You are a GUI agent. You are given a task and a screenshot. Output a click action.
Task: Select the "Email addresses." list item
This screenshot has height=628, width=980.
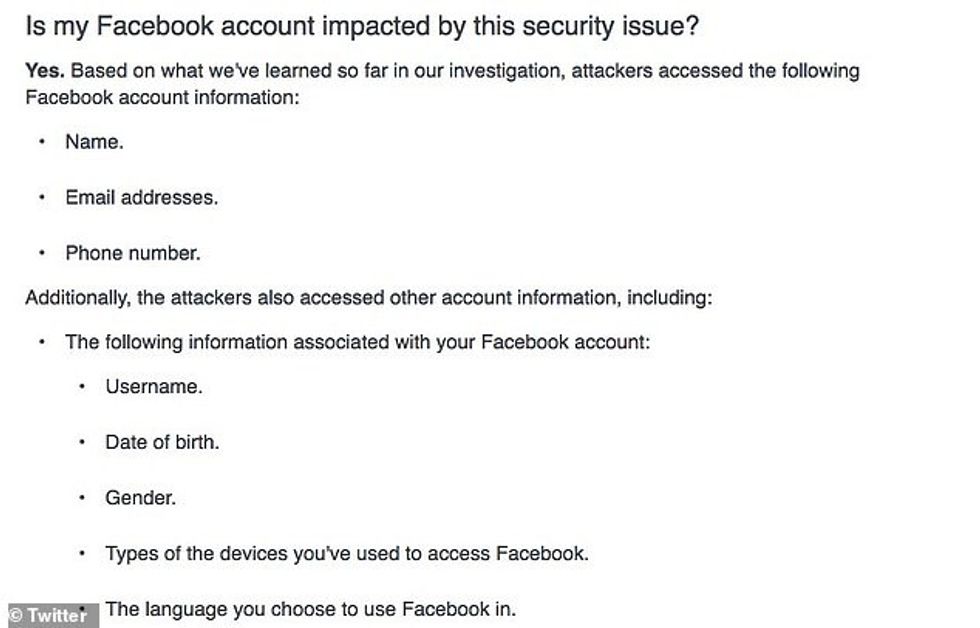141,198
